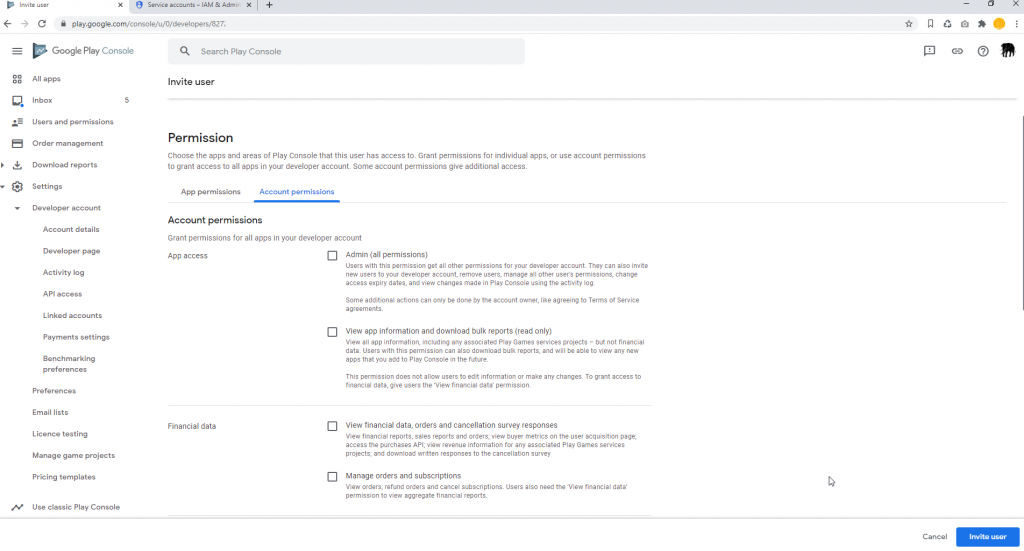
Task: Open Order management page
Action: [x=67, y=144]
